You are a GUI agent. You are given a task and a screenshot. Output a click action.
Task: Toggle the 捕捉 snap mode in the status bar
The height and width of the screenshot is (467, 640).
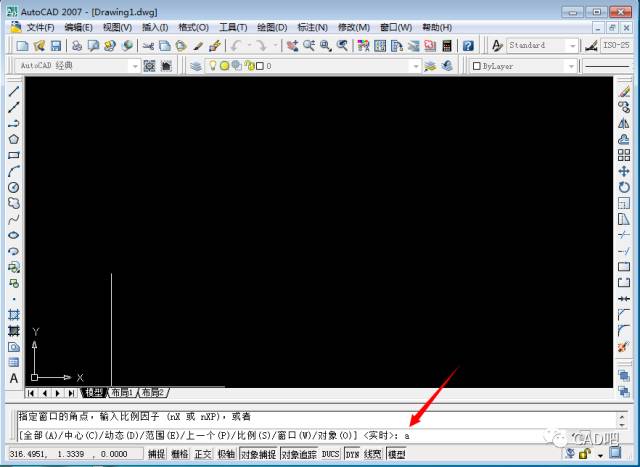[157, 454]
